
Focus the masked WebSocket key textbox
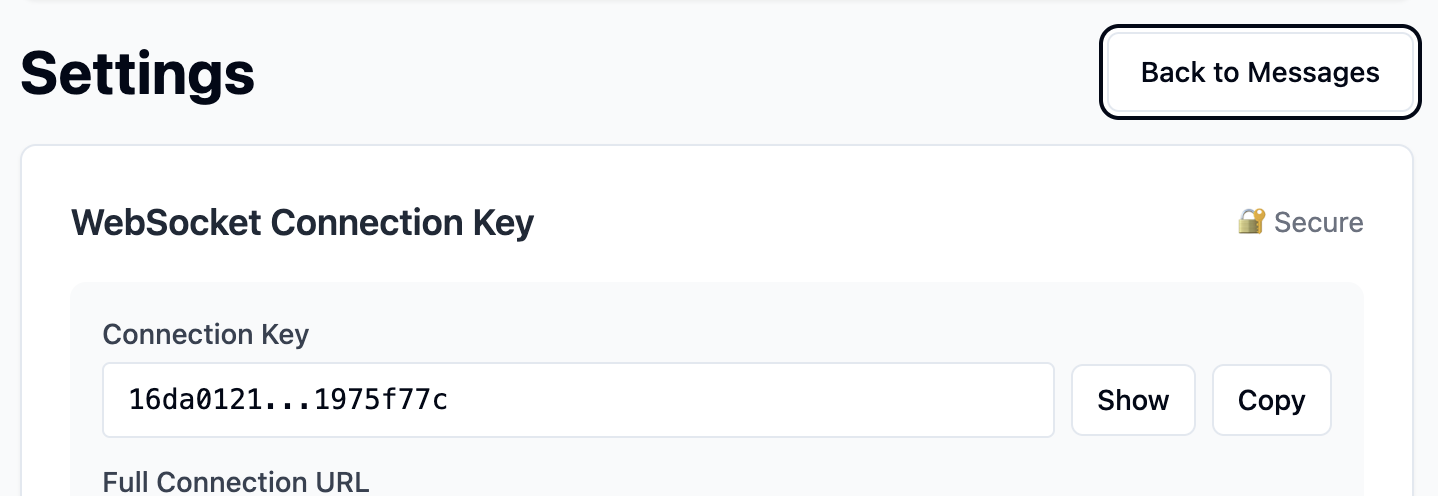point(578,400)
